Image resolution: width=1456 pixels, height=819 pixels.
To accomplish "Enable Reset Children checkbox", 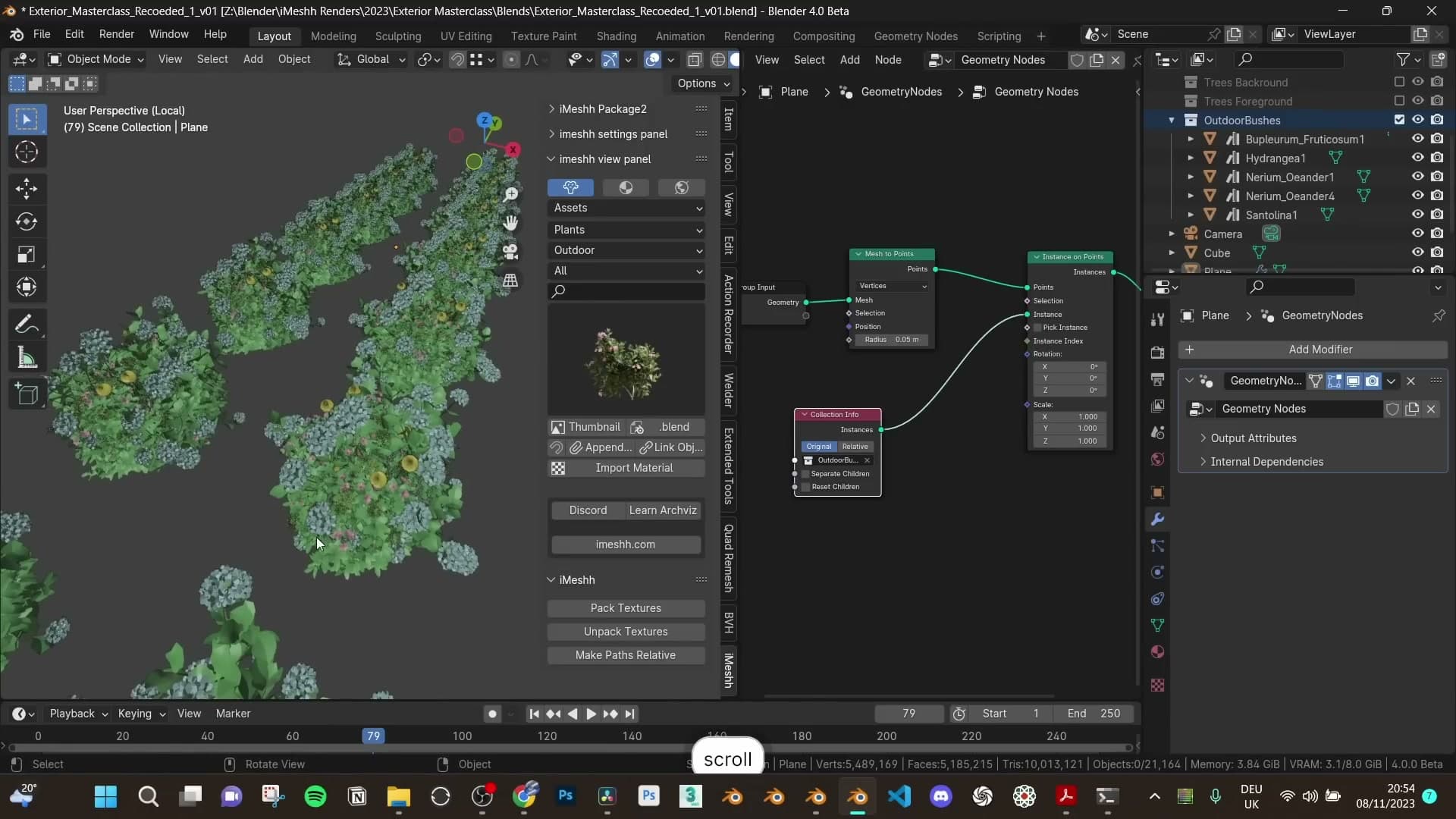I will pos(805,487).
